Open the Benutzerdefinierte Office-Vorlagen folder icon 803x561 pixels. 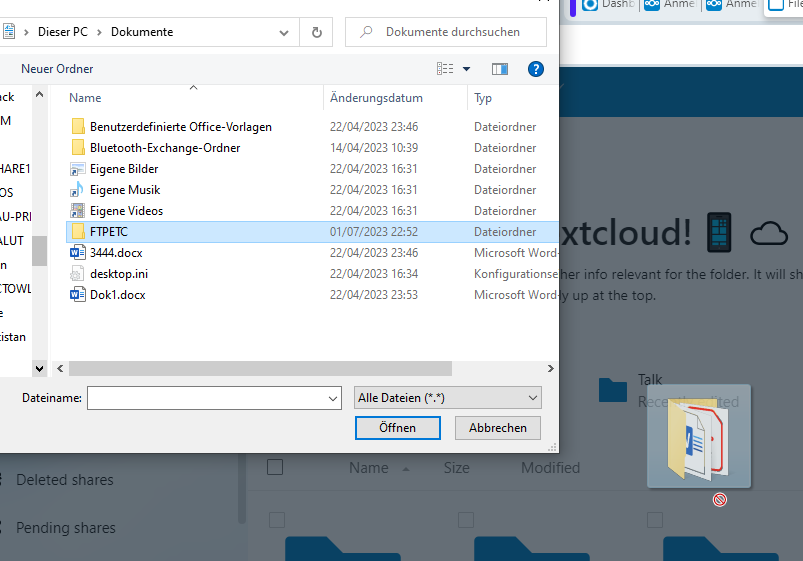point(78,127)
